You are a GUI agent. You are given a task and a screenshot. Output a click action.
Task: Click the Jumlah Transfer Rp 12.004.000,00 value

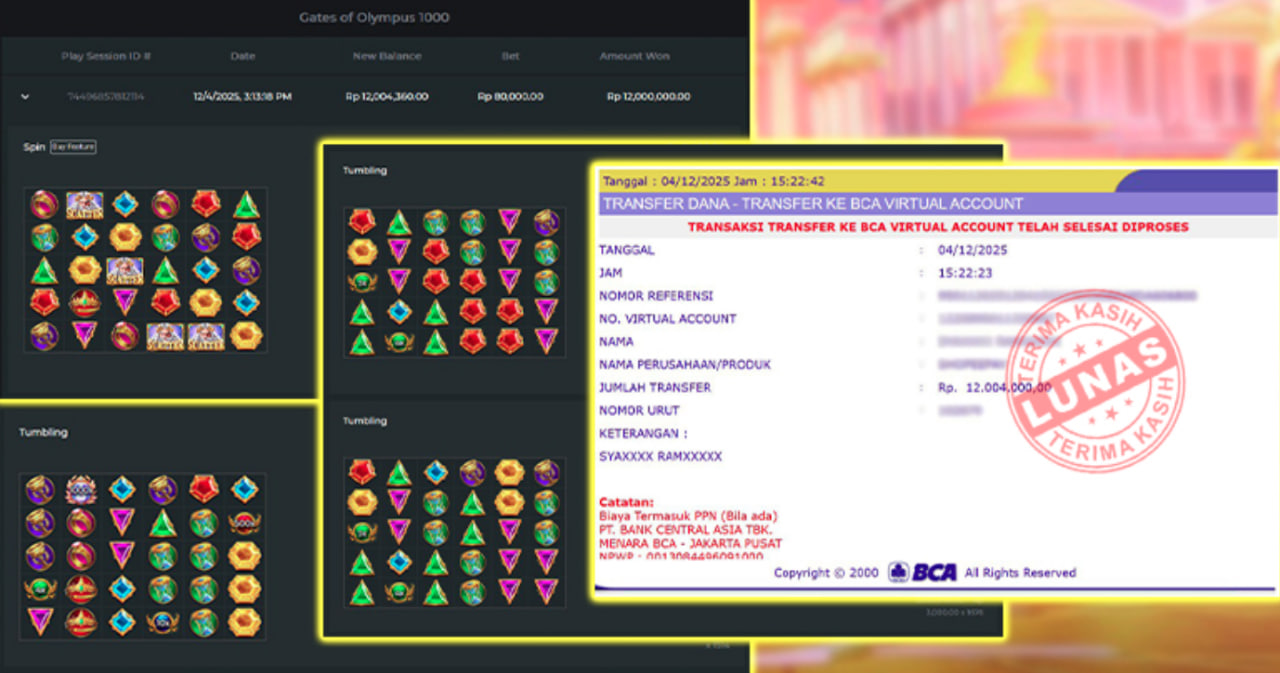pos(994,388)
